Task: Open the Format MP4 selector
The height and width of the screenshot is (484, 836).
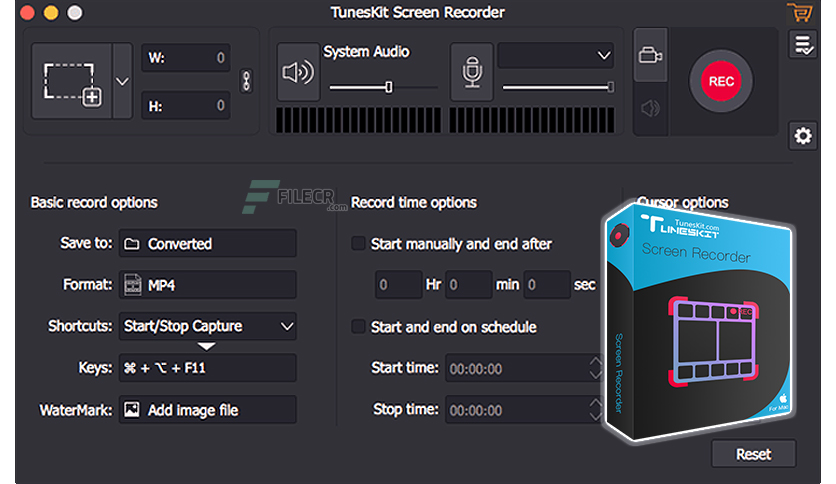Action: tap(207, 285)
